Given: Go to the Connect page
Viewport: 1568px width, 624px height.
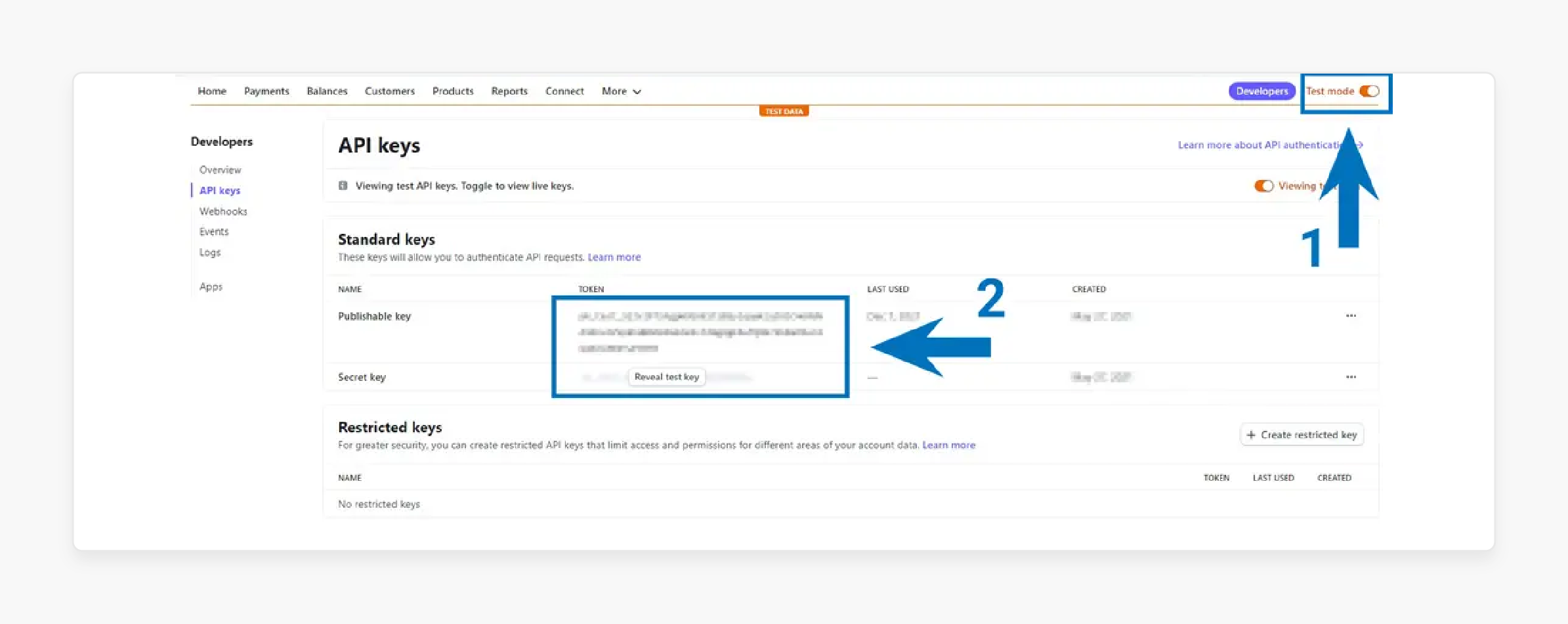Looking at the screenshot, I should point(564,91).
